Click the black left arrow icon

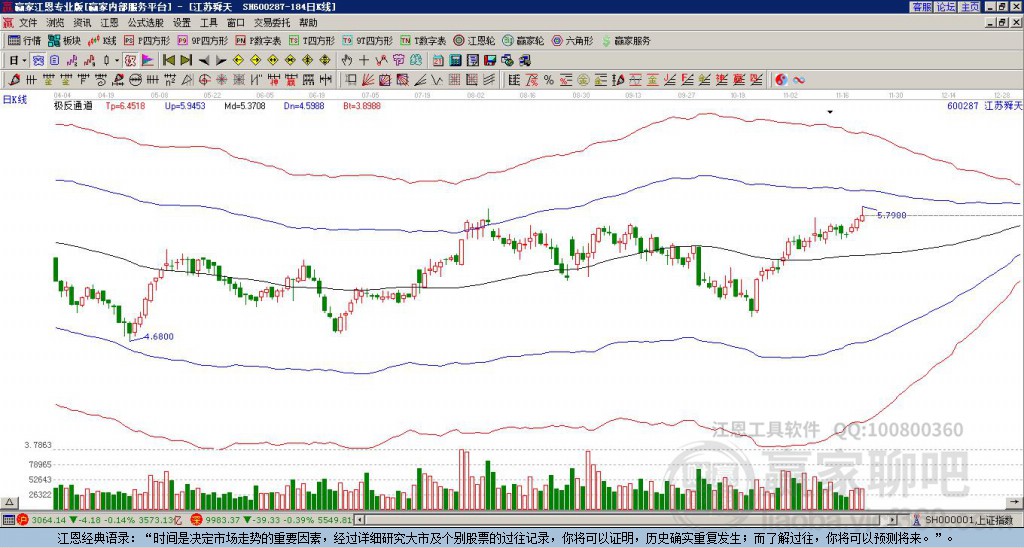click(204, 61)
